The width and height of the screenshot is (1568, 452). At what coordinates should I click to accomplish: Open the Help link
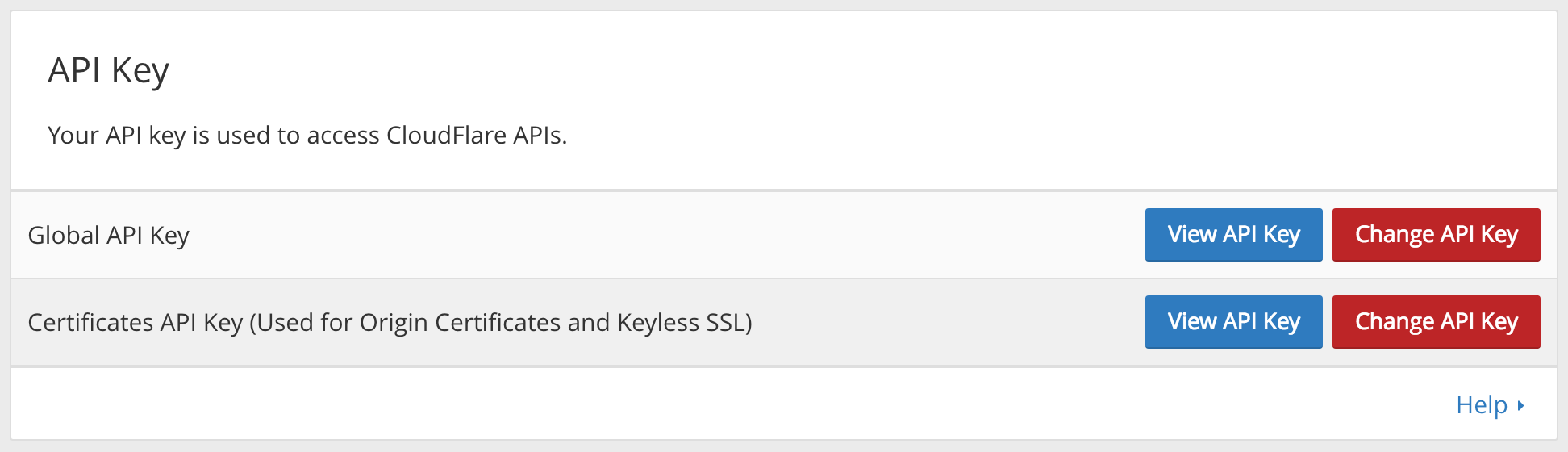1482,404
